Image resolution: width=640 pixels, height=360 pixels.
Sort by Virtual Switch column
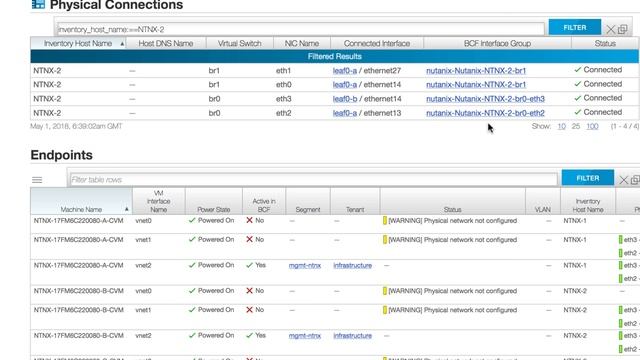[240, 43]
